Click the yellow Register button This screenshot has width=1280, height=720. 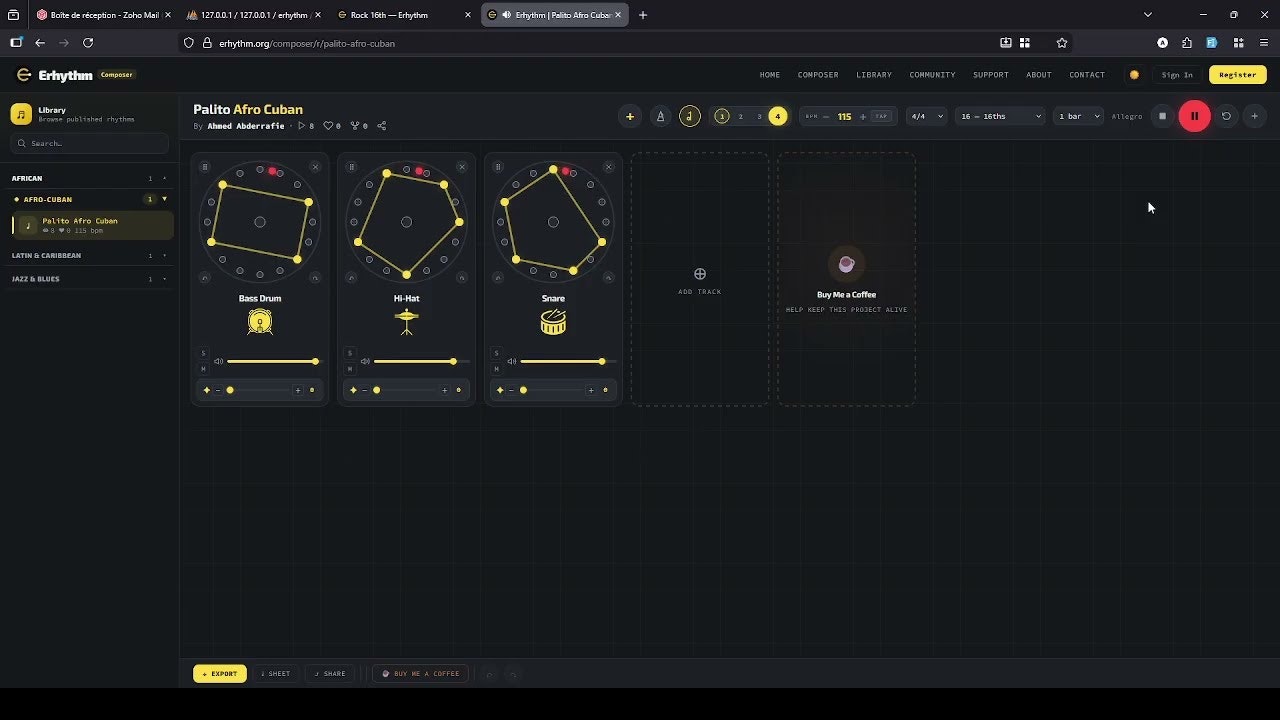tap(1237, 75)
